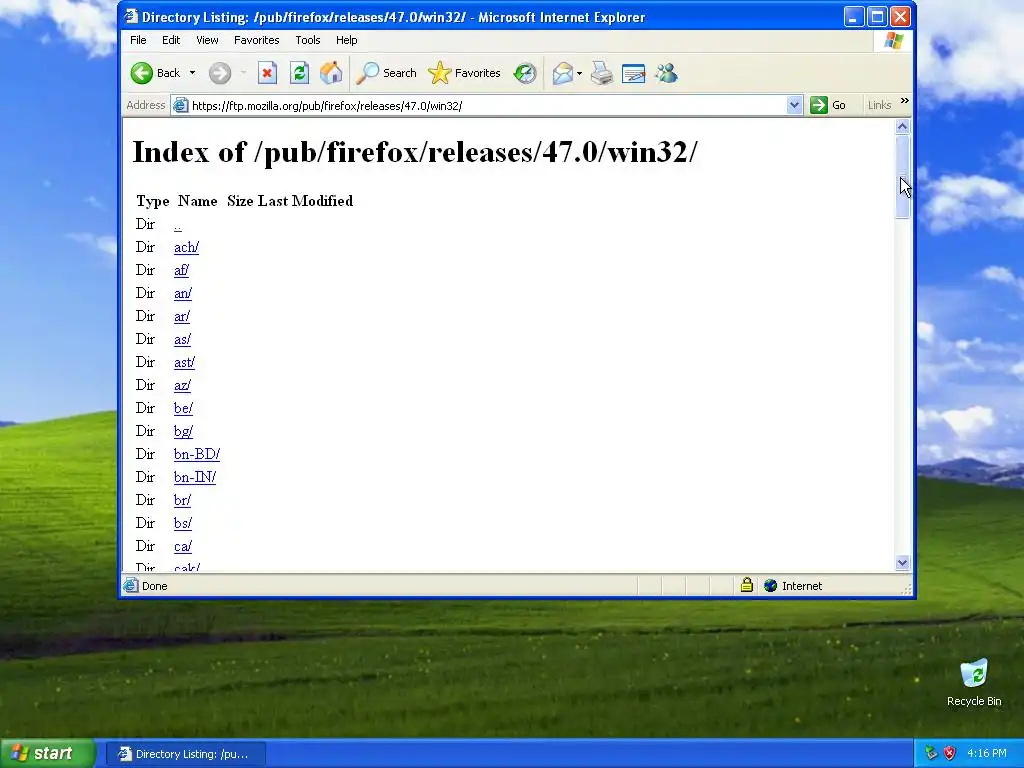
Task: Open the parent directory '..' link
Action: [x=178, y=225]
